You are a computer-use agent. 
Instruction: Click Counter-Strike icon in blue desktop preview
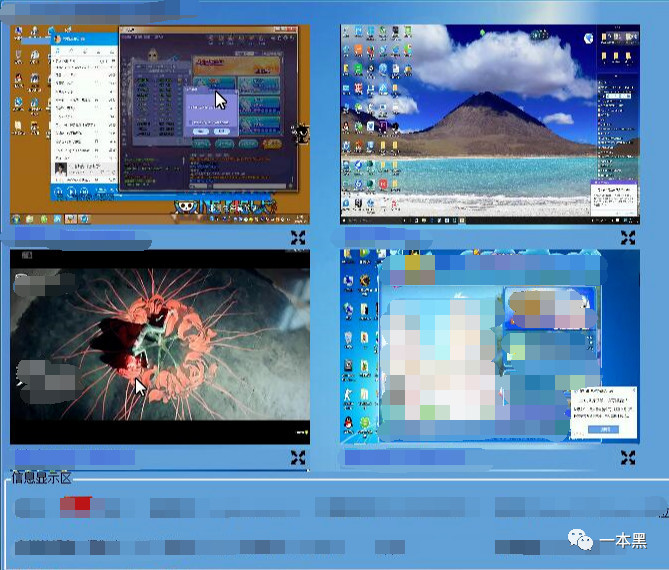coord(349,395)
